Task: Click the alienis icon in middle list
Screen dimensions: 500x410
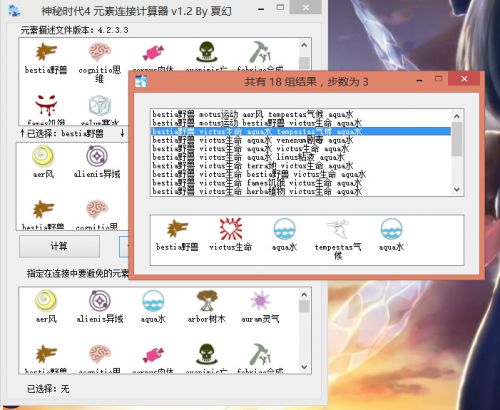Action: point(97,156)
